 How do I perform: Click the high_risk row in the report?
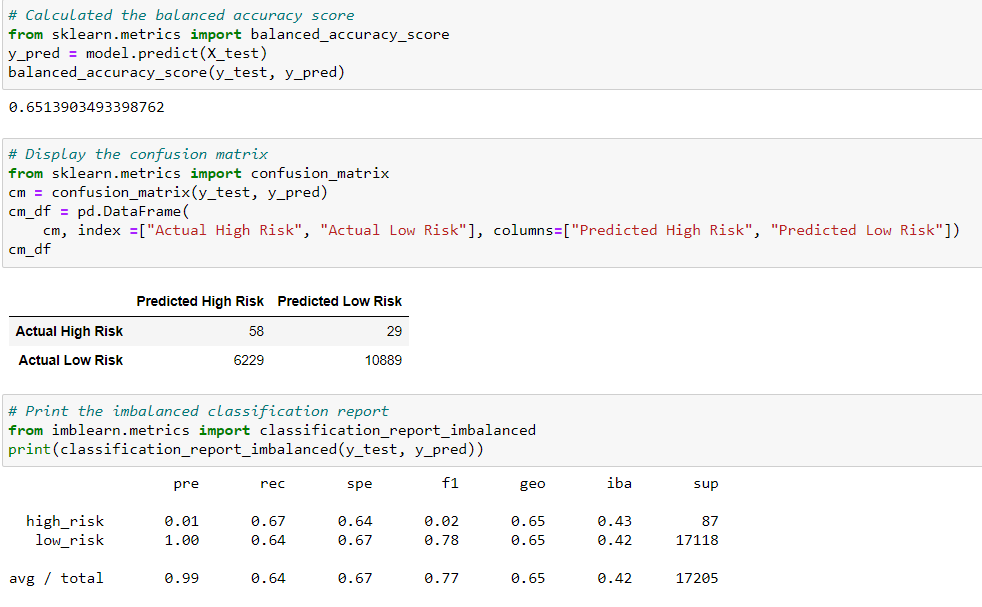pos(65,521)
